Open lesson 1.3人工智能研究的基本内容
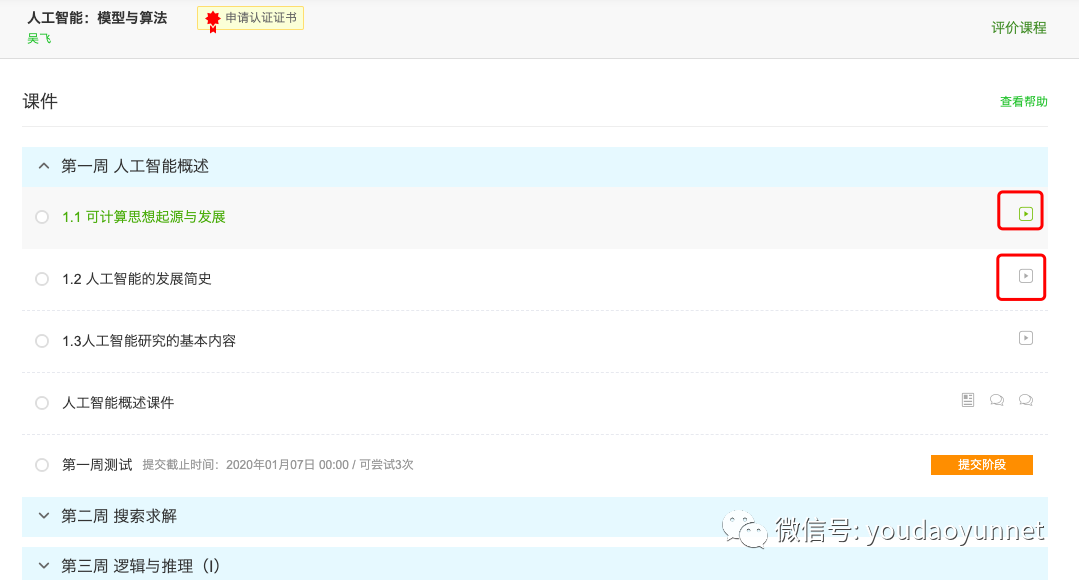 coord(149,341)
